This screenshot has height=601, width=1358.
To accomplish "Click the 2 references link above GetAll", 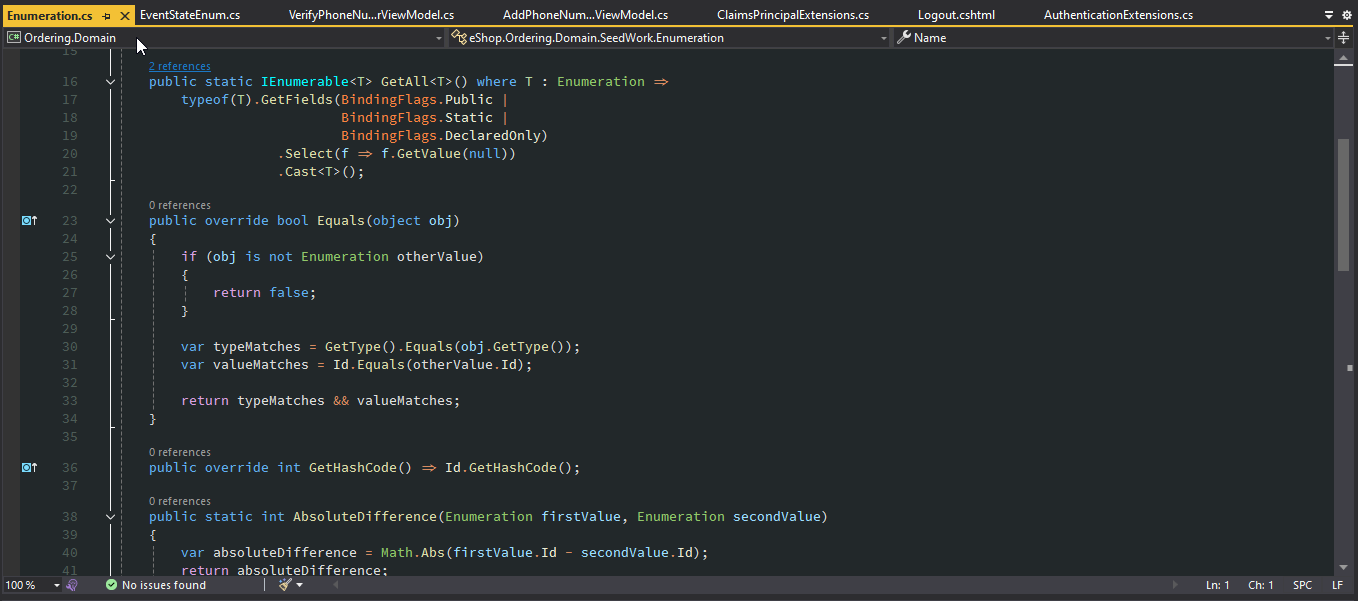I will pos(180,66).
